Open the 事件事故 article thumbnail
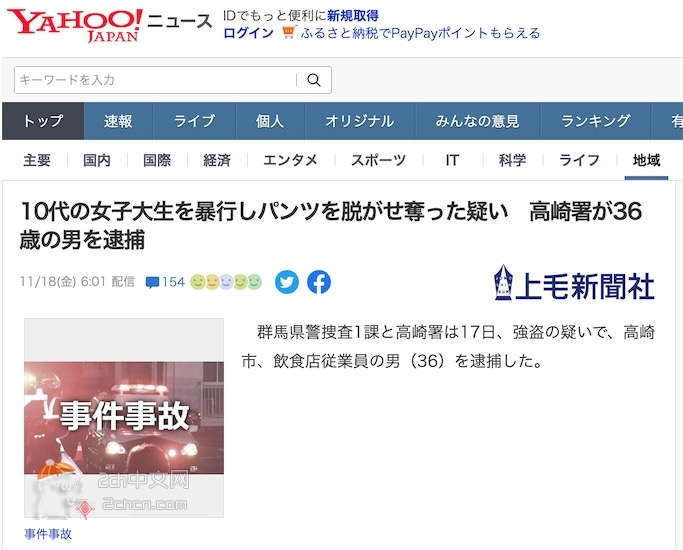Screen dimensions: 683x550 point(124,418)
